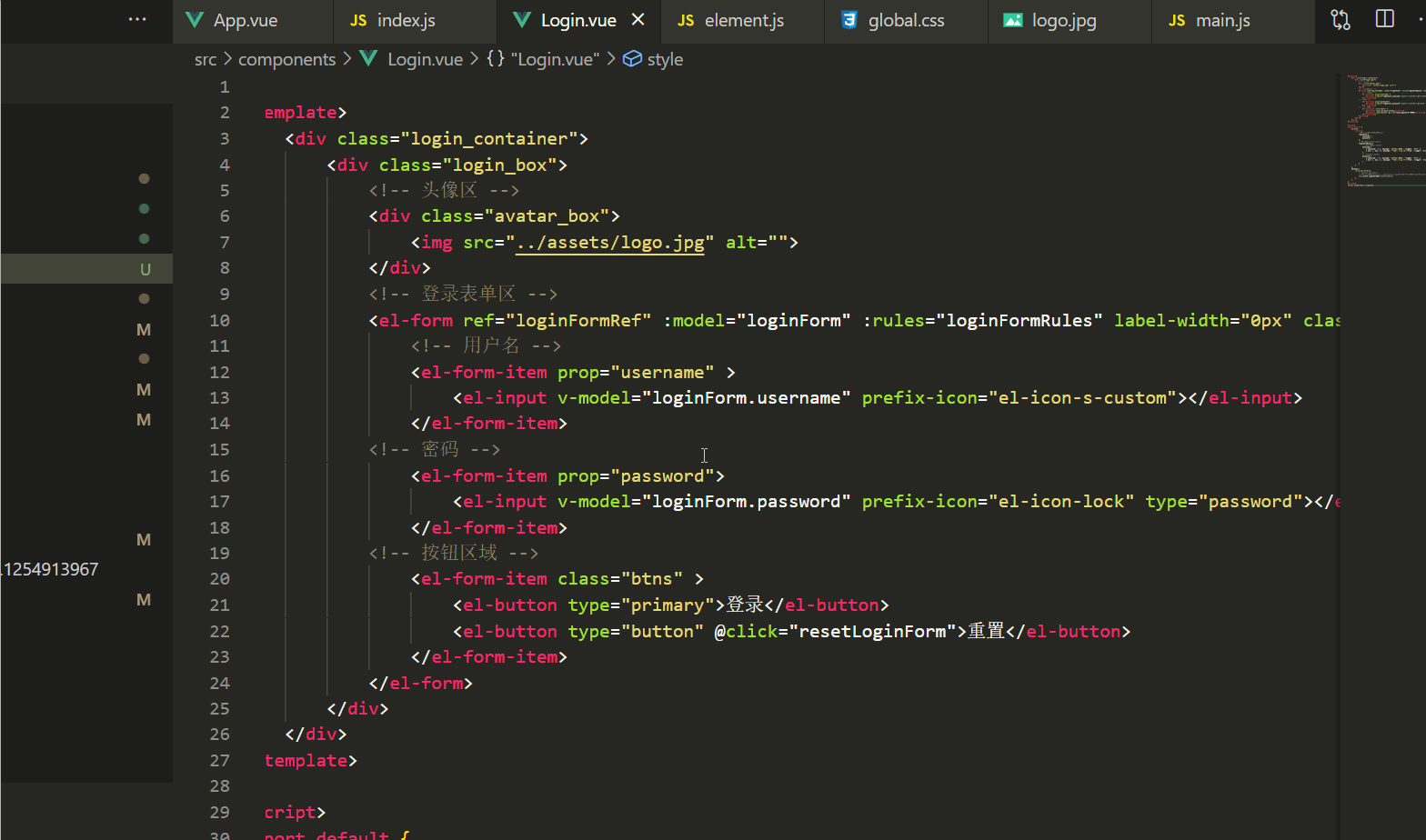This screenshot has height=840, width=1426.
Task: Open the quoted "Login.vue" braces breadcrumb
Action: tap(543, 59)
